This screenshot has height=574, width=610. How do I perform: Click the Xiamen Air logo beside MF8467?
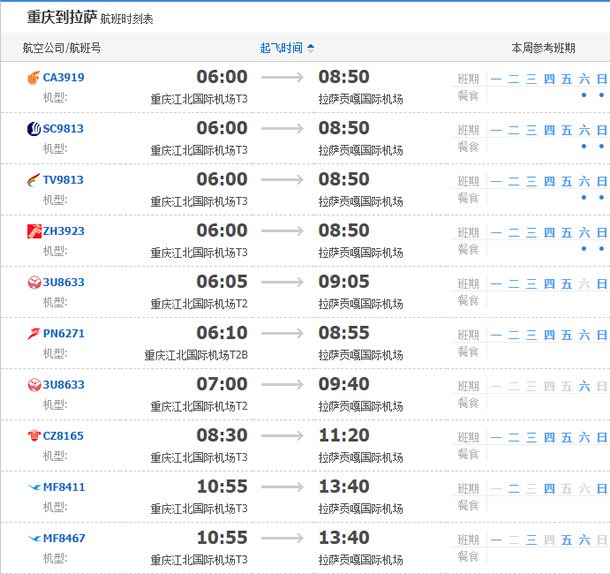[34, 538]
